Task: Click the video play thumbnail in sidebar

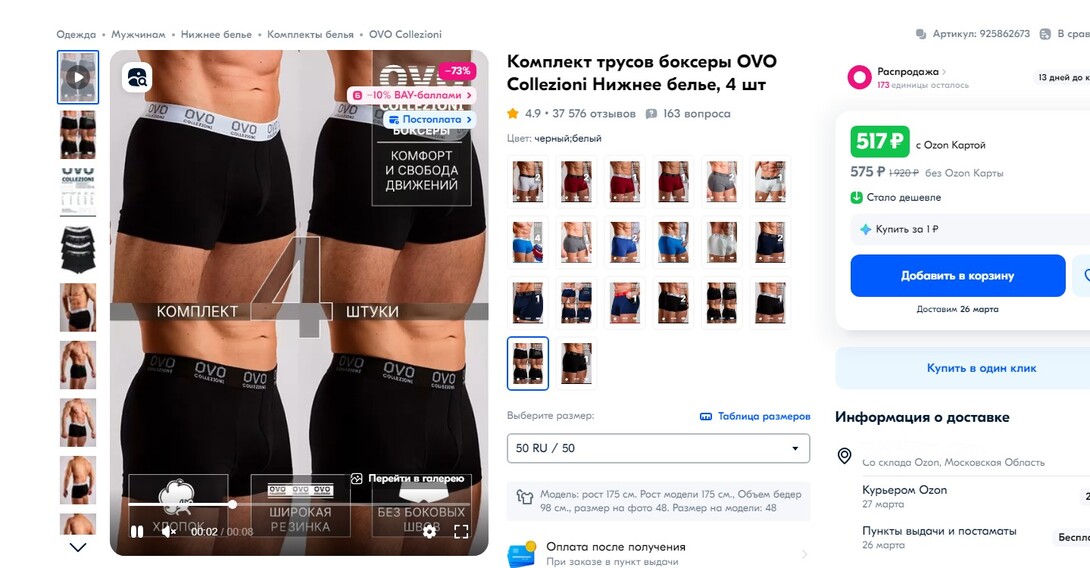Action: (x=78, y=77)
